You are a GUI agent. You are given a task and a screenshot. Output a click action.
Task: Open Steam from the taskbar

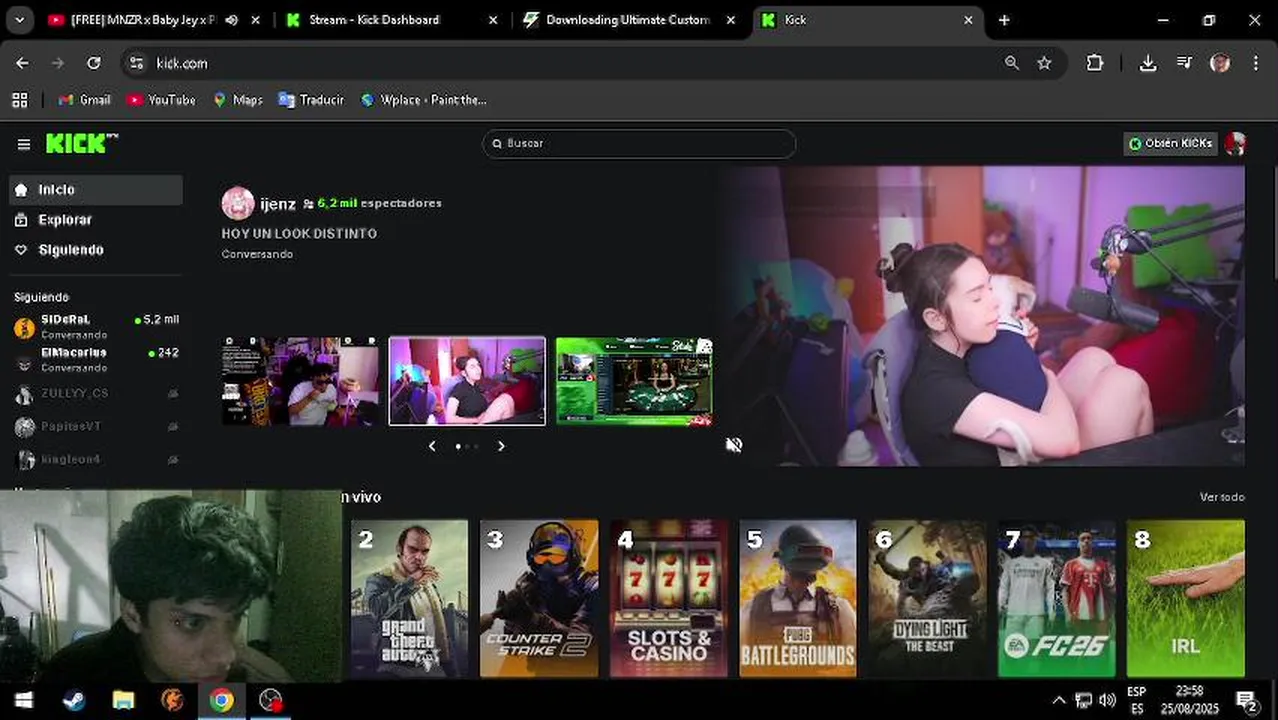coord(74,701)
